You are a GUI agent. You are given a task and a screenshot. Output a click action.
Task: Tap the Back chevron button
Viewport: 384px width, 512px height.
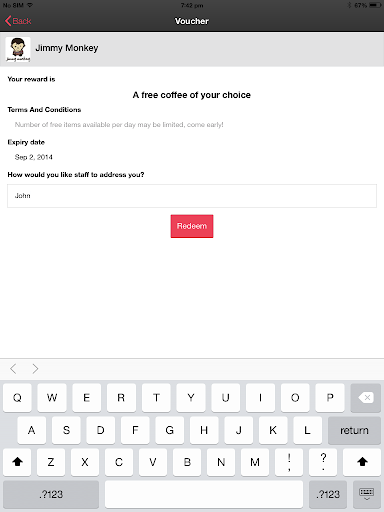tap(18, 21)
